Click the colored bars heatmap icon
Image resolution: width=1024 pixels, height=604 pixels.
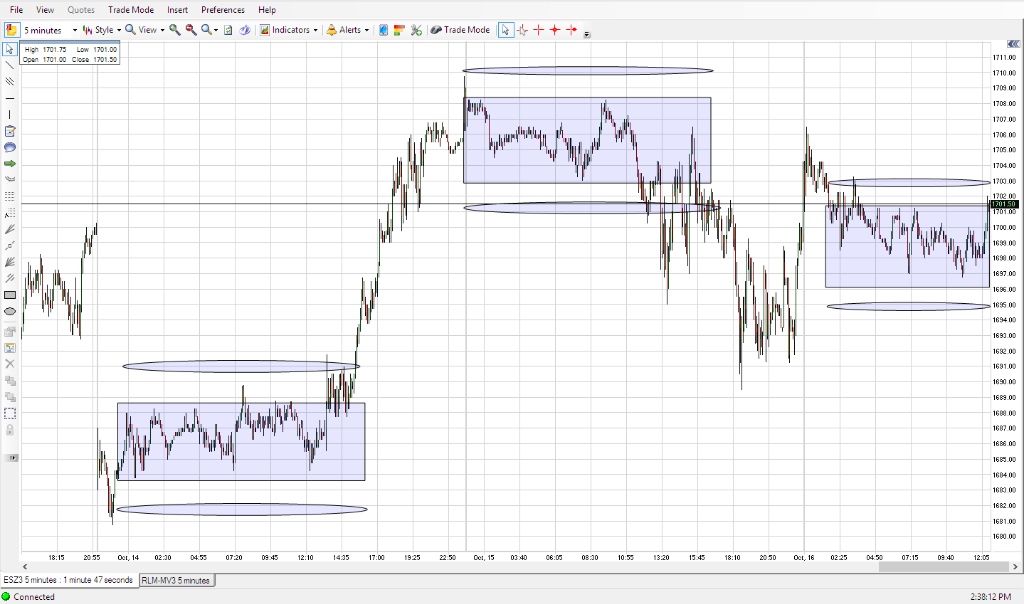pos(399,30)
